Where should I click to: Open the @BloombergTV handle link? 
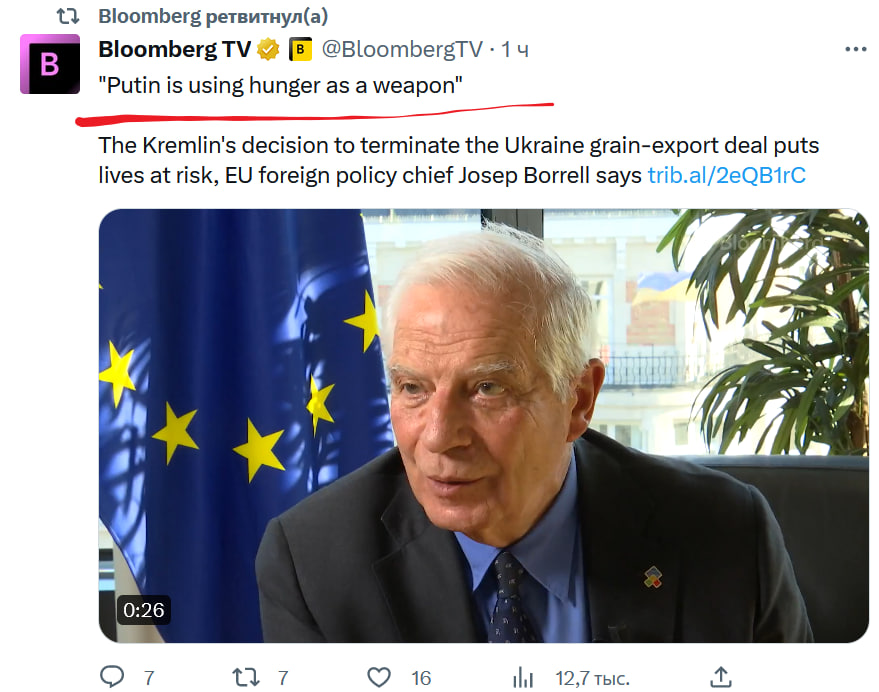[402, 49]
